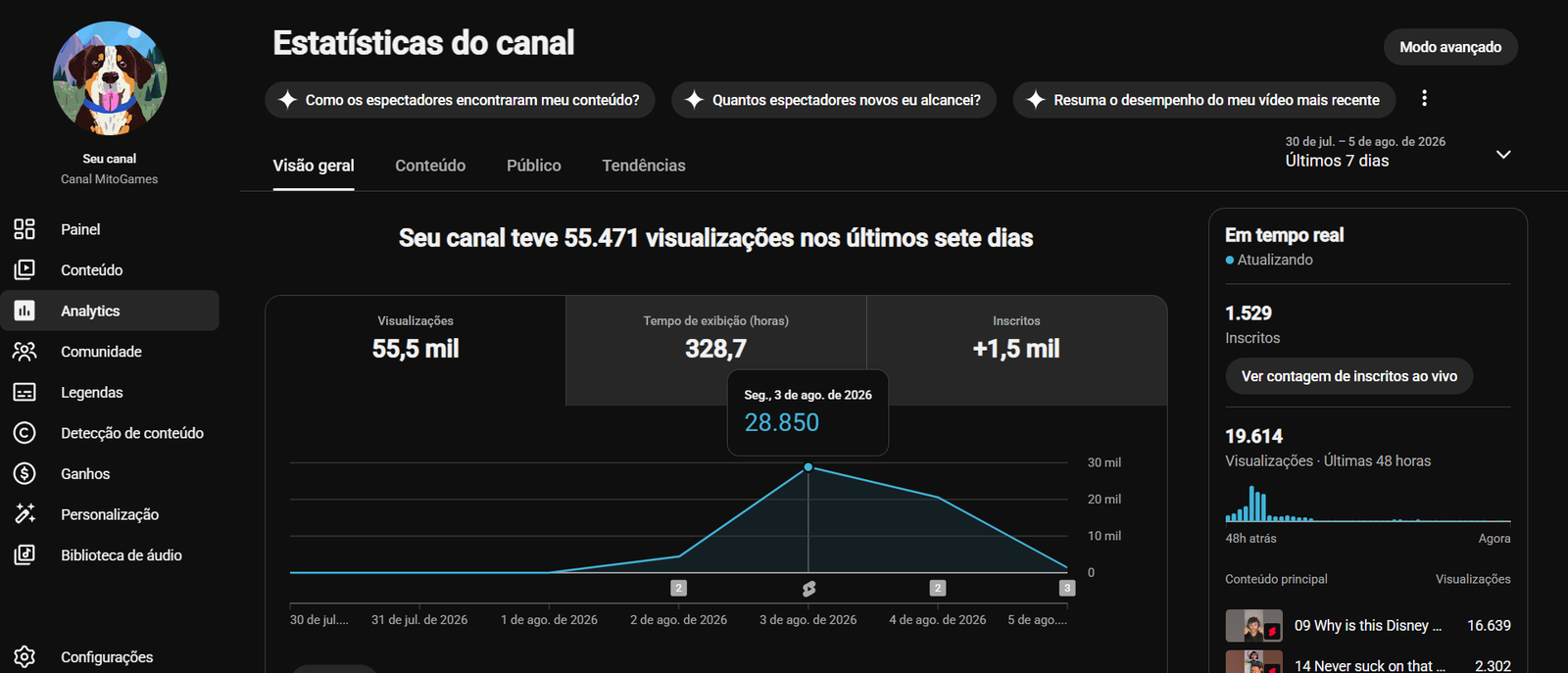Open the Tendências tab

[x=644, y=166]
